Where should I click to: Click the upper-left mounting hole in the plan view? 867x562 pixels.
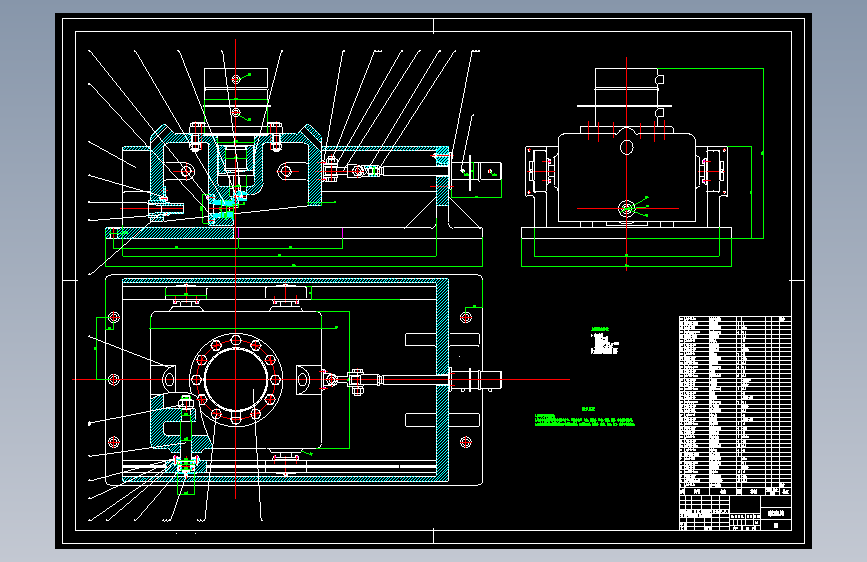(114, 317)
